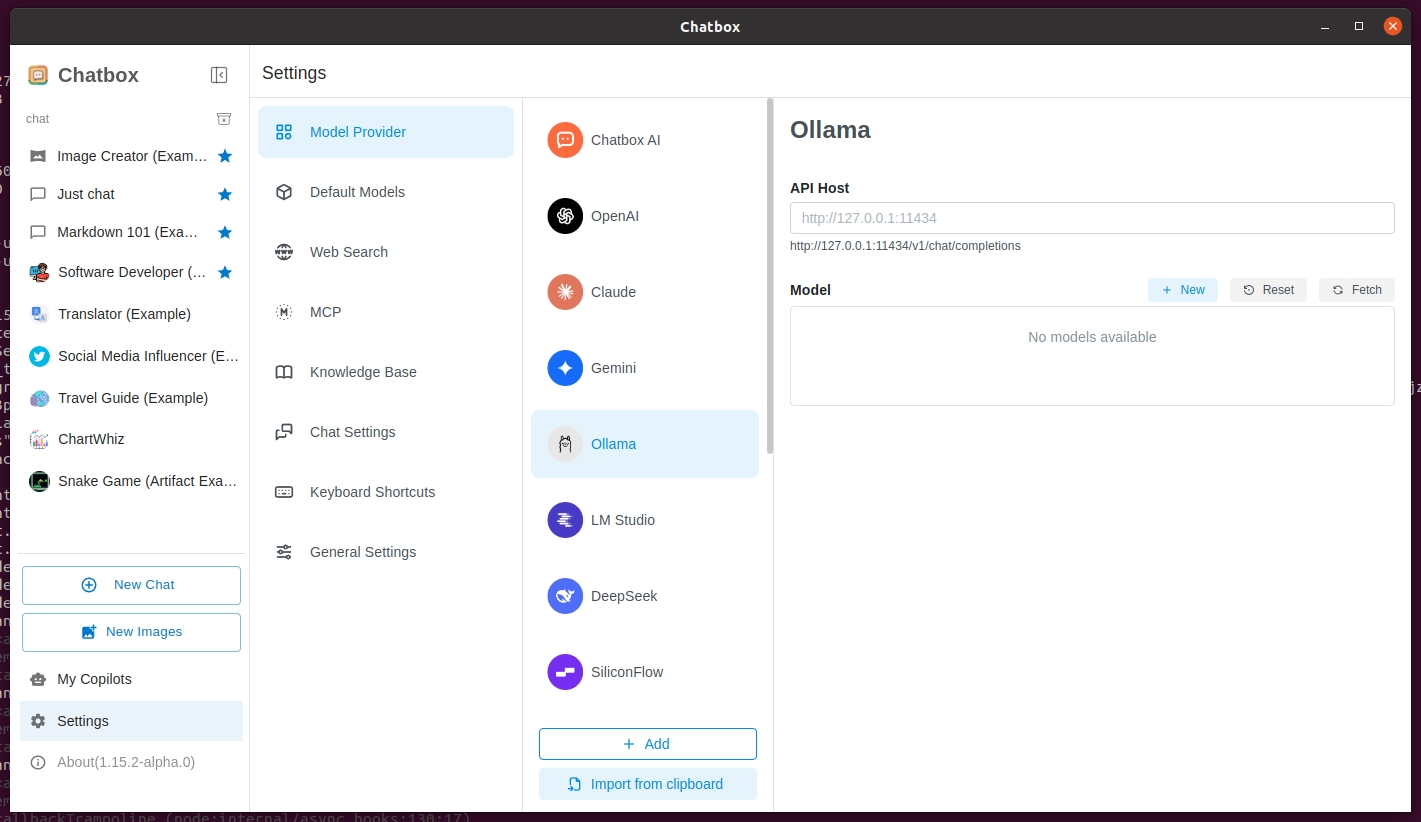This screenshot has height=822, width=1421.
Task: Open My Copilots
Action: point(132,679)
